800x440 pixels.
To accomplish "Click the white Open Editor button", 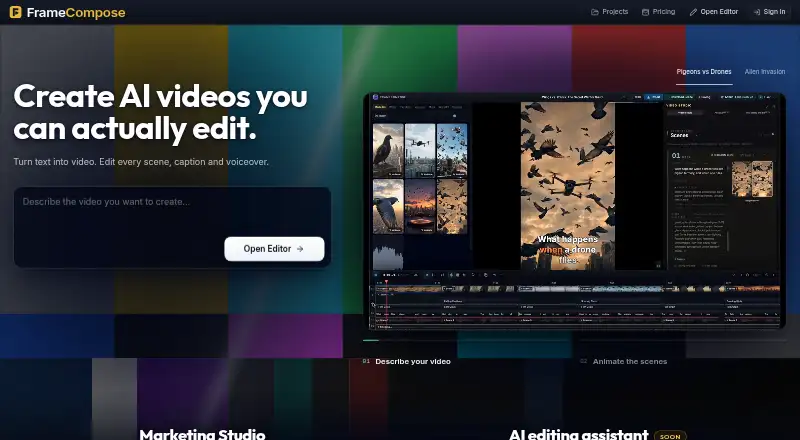I will pos(274,249).
